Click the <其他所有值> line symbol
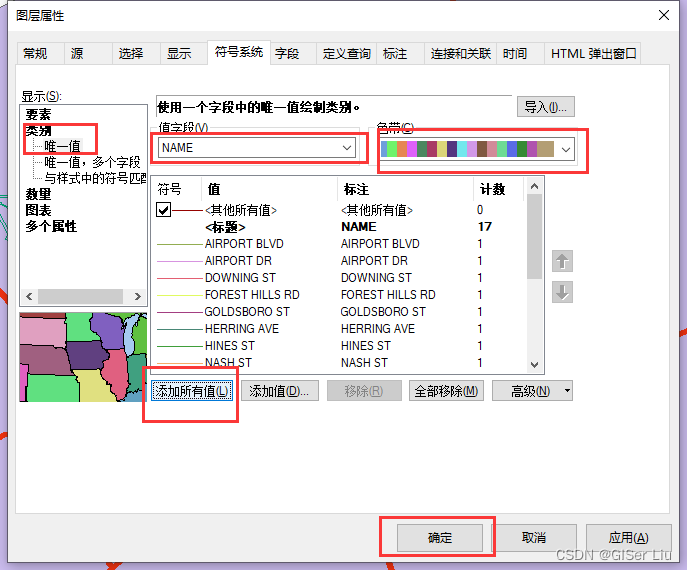687x570 pixels. click(x=188, y=210)
